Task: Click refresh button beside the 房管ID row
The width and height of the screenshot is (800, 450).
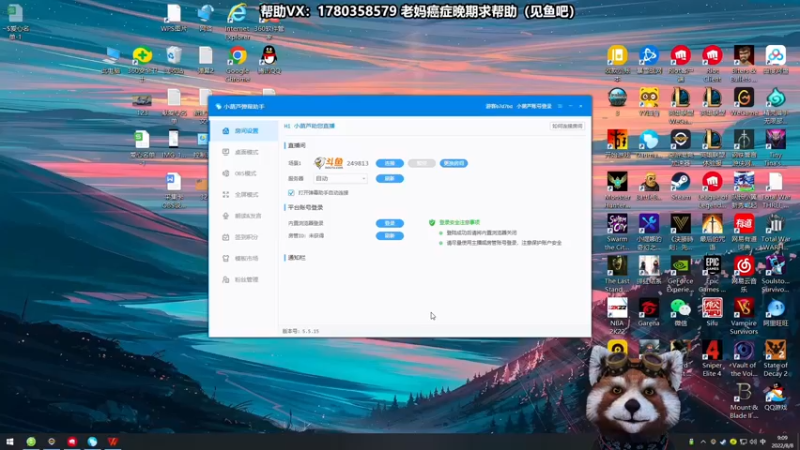Action: tap(390, 236)
